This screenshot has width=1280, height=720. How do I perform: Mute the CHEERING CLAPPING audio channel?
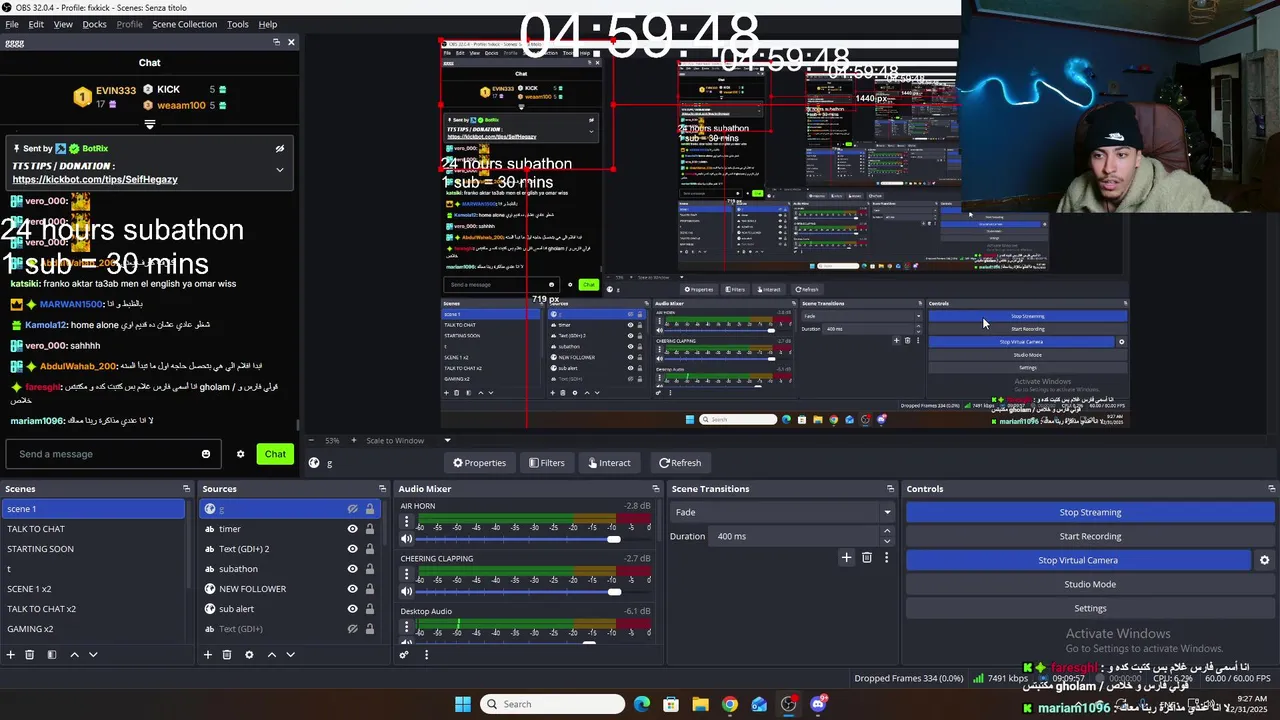click(406, 592)
